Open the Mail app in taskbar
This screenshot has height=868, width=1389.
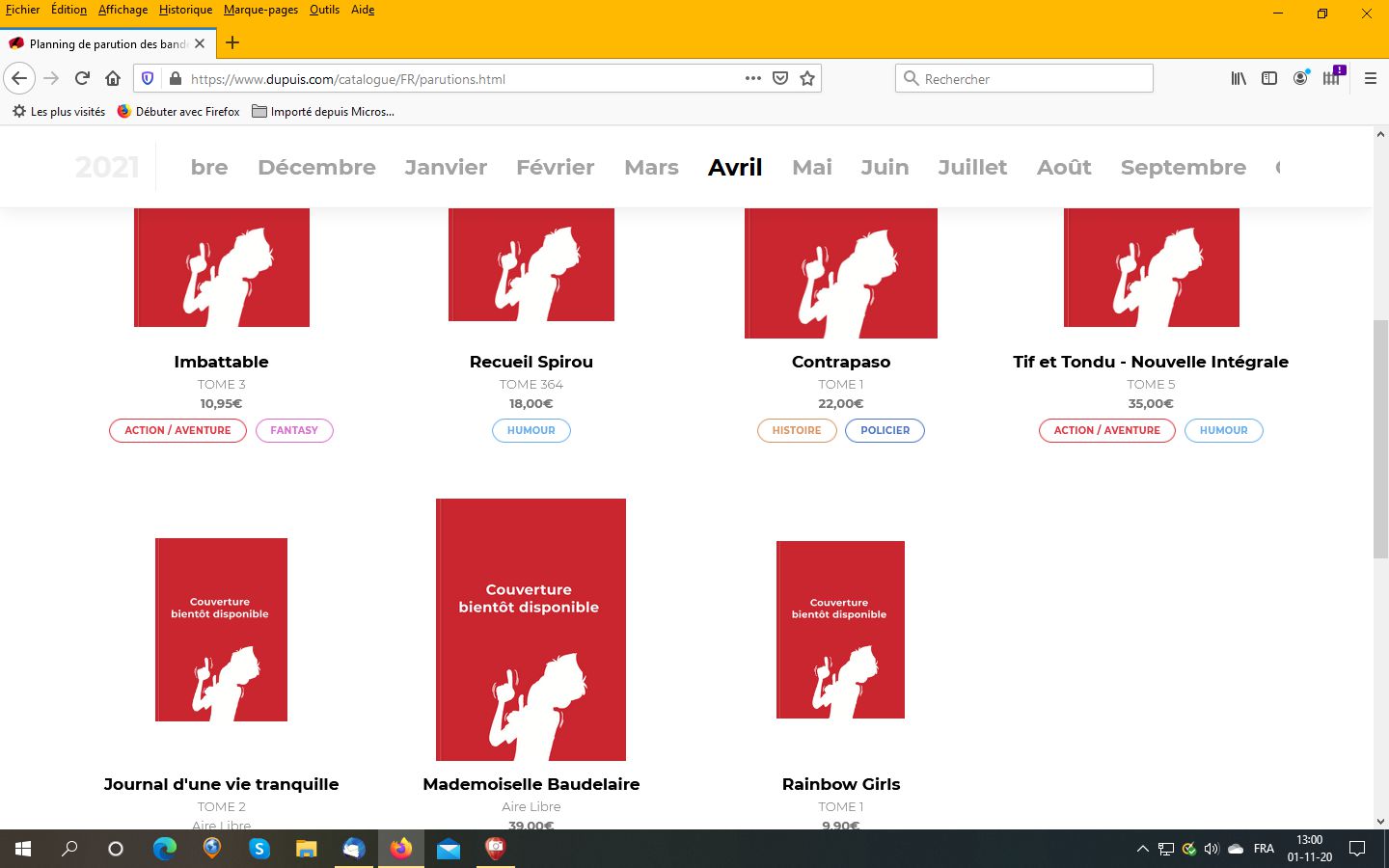point(449,849)
